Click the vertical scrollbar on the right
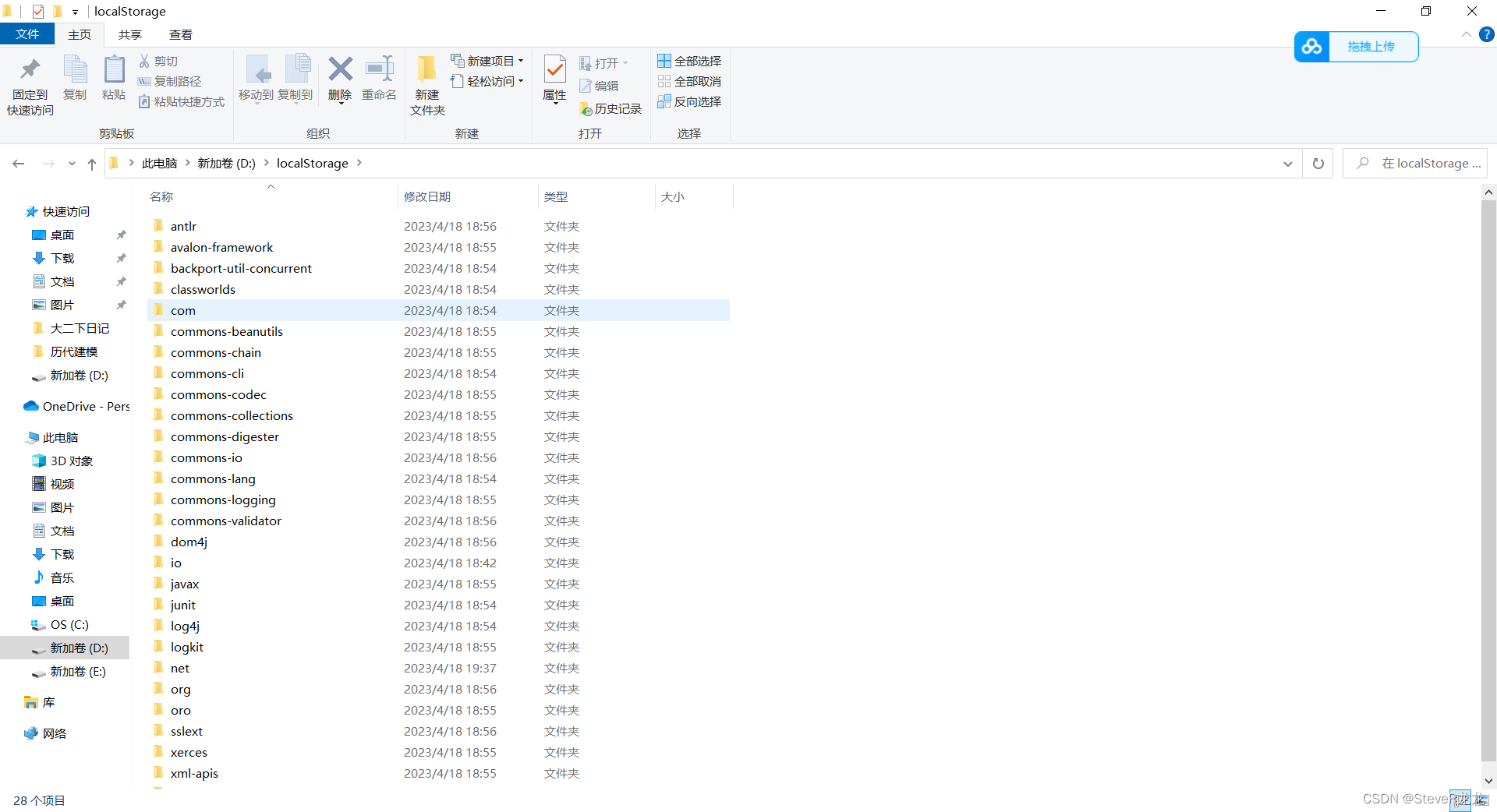Screen dimensions: 1497x812 point(1488,483)
